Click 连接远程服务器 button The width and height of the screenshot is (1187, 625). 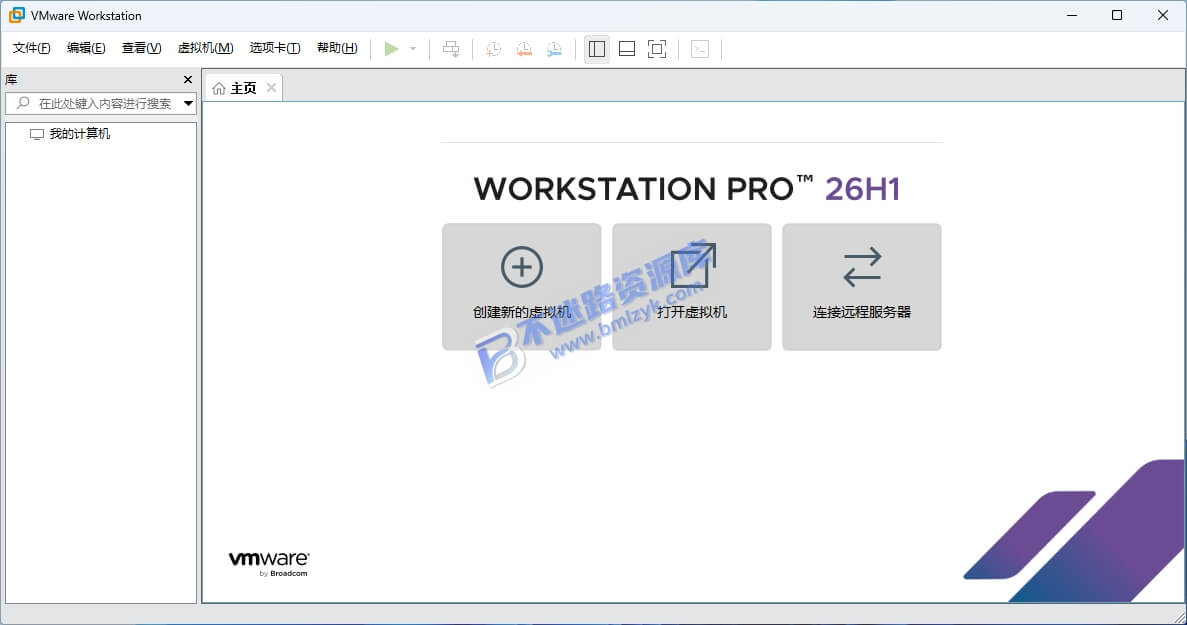click(861, 287)
